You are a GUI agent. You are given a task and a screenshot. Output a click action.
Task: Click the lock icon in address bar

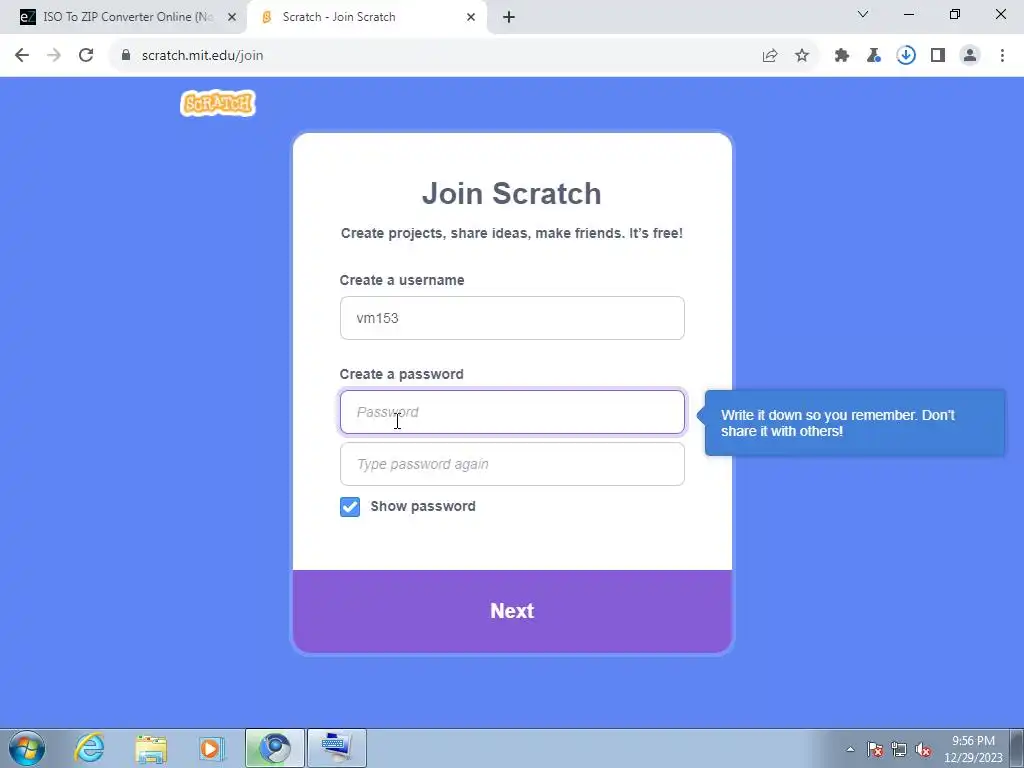tap(125, 56)
